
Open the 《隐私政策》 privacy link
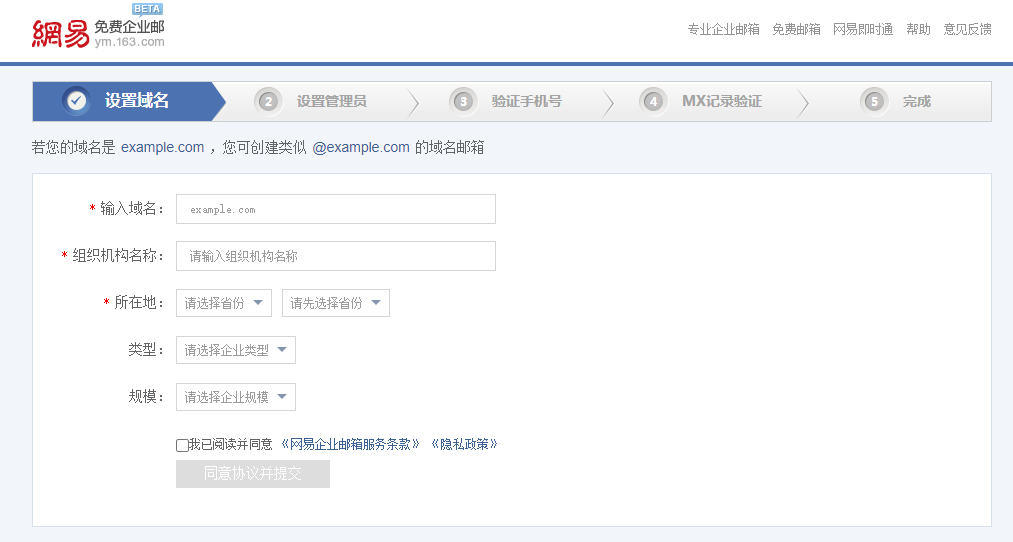pyautogui.click(x=464, y=444)
